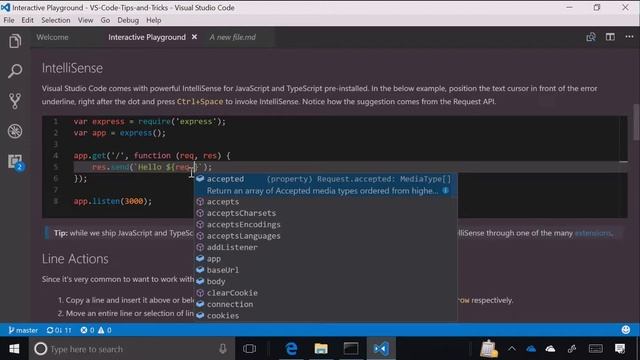Image resolution: width=640 pixels, height=360 pixels.
Task: Open the Source Control view
Action: [15, 101]
